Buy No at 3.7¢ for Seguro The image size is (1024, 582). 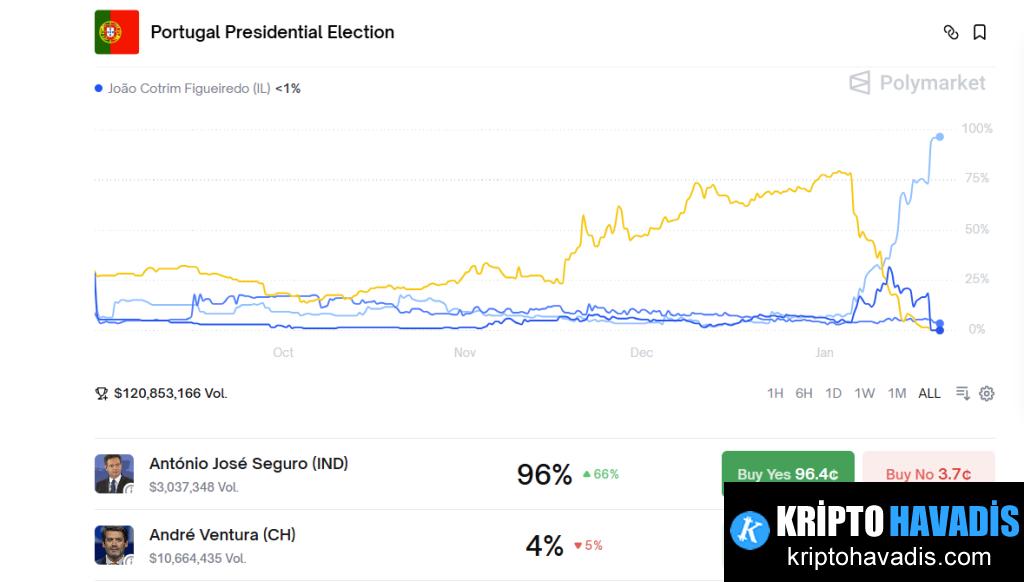coord(929,474)
